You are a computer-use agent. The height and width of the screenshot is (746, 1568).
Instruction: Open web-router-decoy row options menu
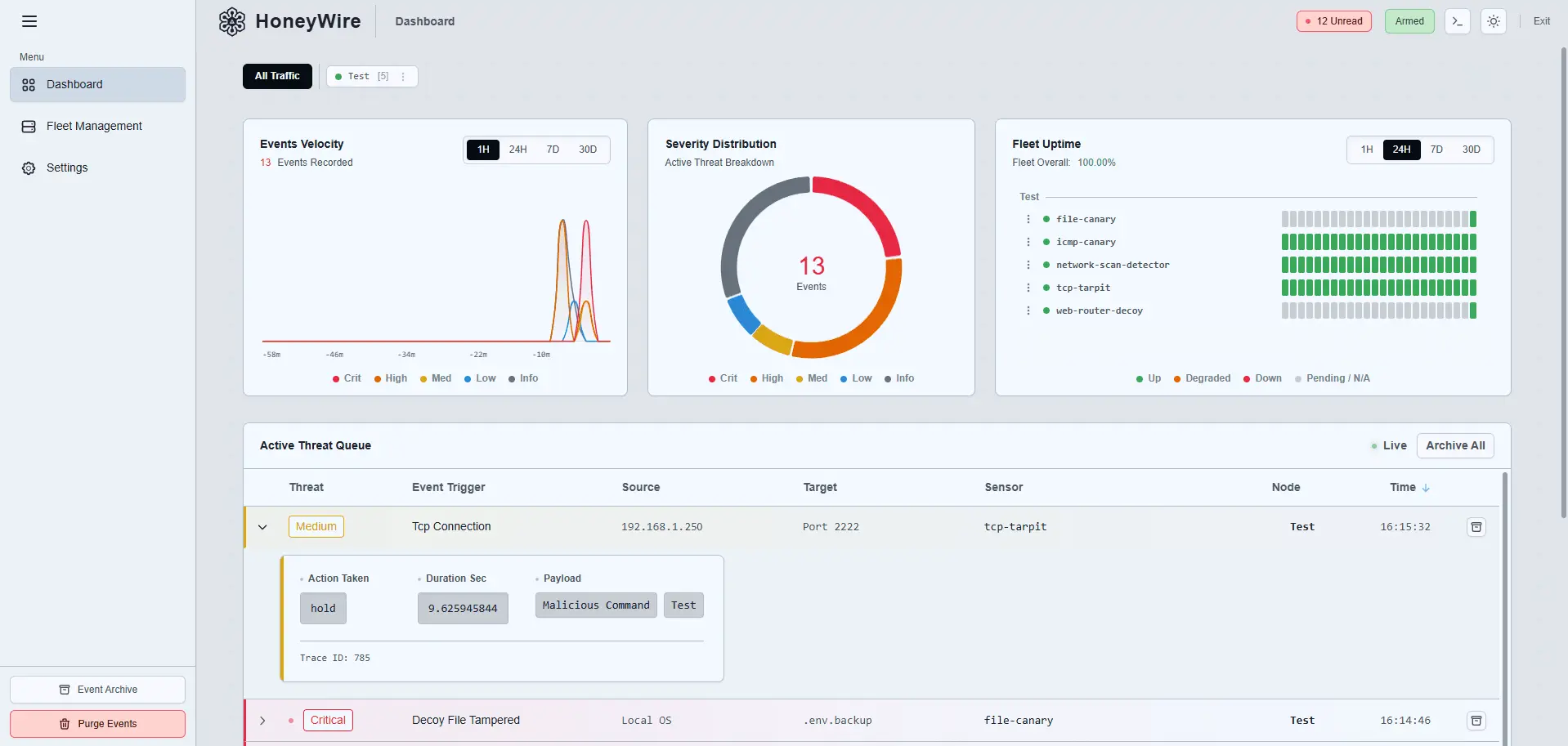[x=1028, y=310]
